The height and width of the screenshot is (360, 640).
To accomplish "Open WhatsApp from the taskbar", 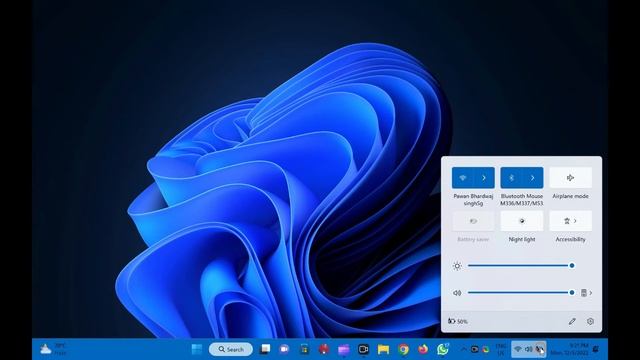I will pyautogui.click(x=443, y=349).
